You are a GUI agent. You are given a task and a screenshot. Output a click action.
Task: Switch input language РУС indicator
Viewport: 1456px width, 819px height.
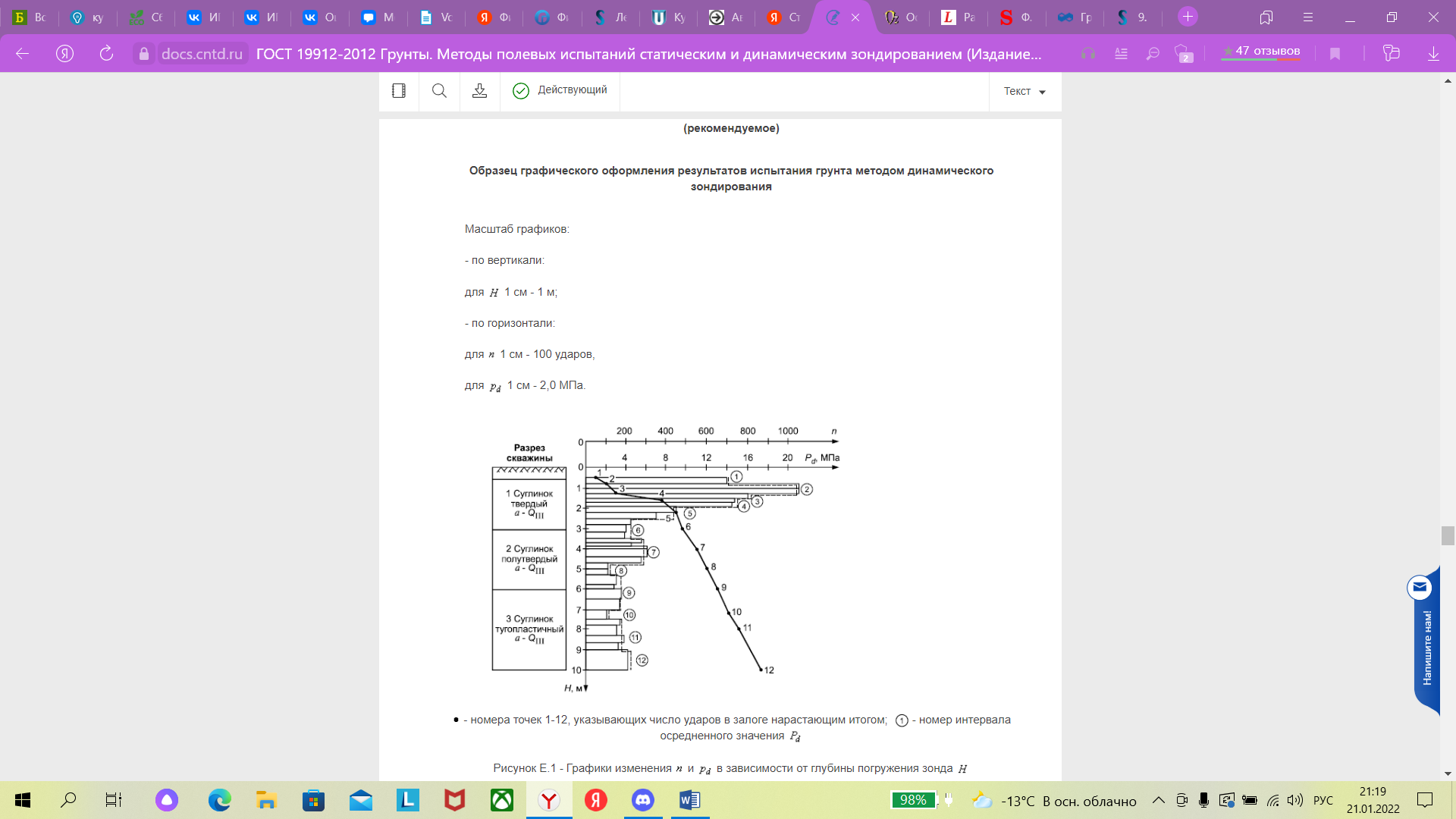tap(1323, 801)
